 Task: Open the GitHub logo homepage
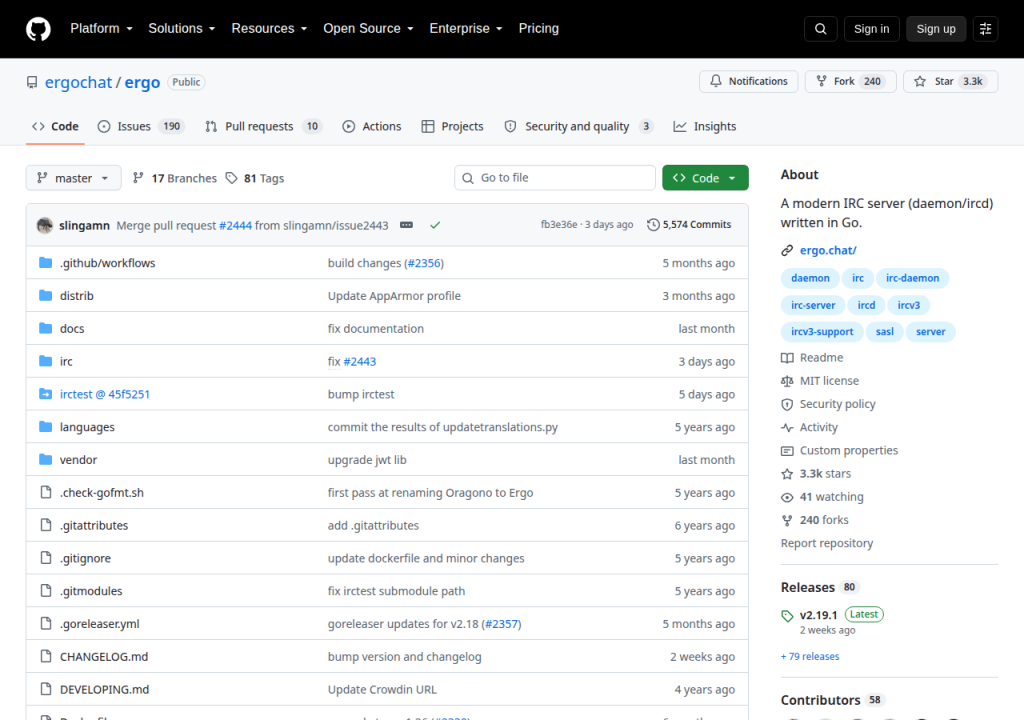pyautogui.click(x=38, y=29)
